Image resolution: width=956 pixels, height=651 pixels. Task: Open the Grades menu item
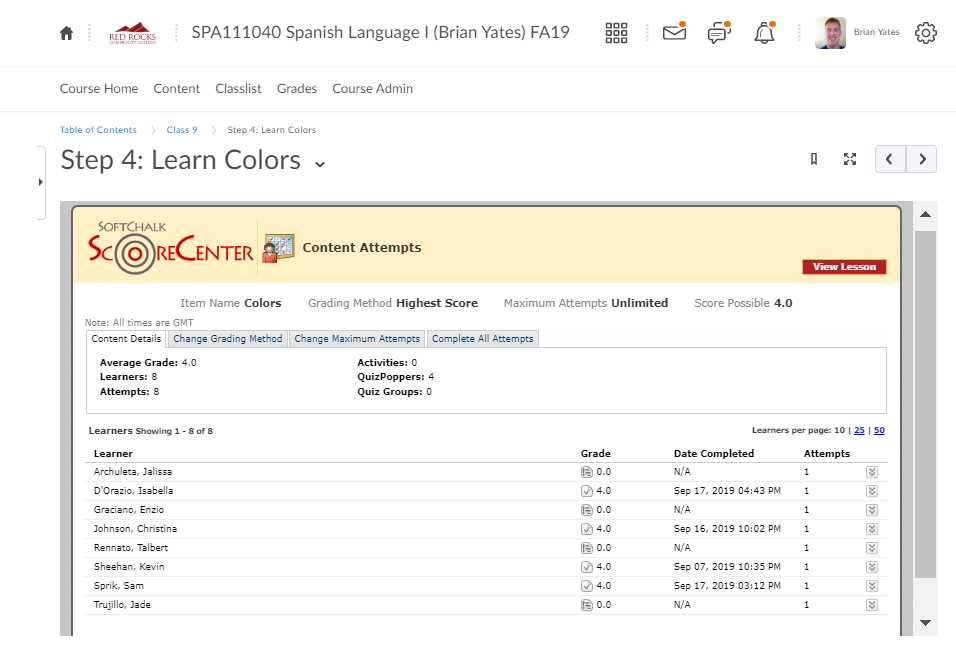(x=297, y=89)
